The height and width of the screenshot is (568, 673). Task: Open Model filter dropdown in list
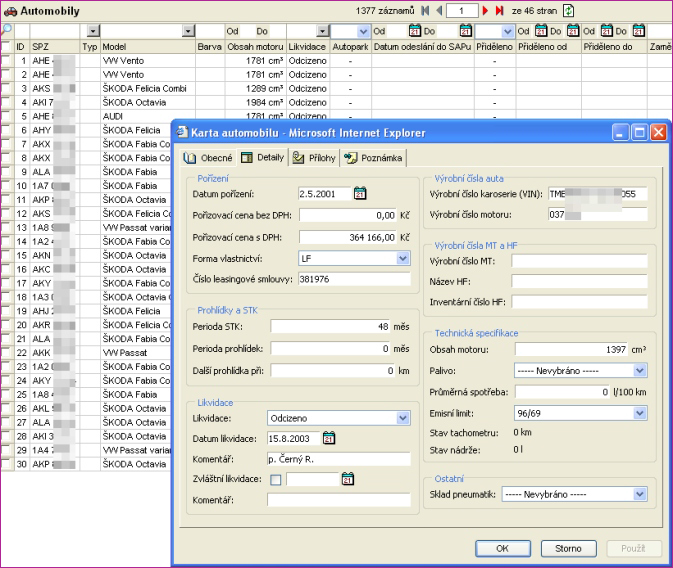188,31
